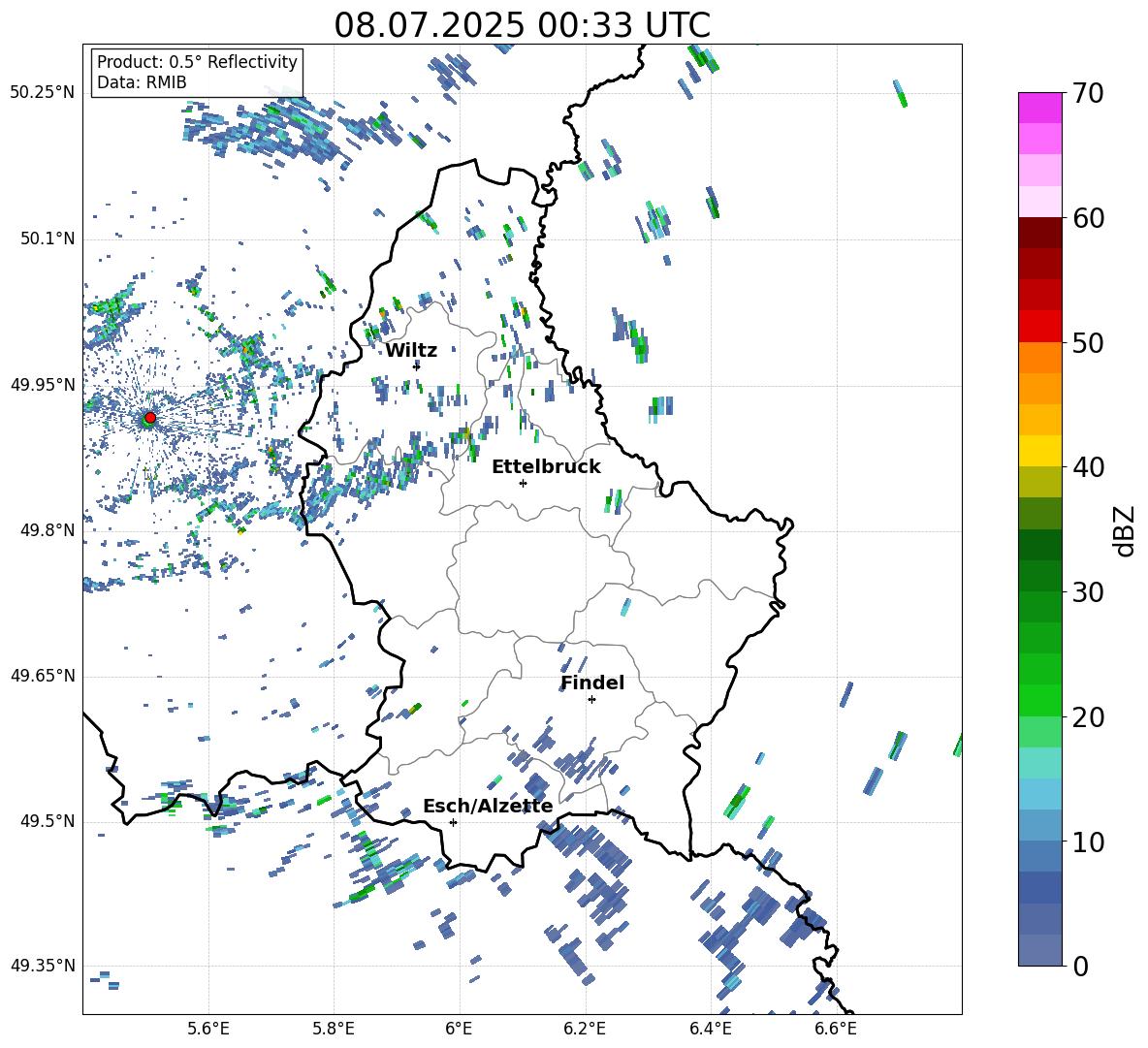Click the colorbar value 50
Viewport: 1148px width, 1048px height.
pyautogui.click(x=1088, y=343)
